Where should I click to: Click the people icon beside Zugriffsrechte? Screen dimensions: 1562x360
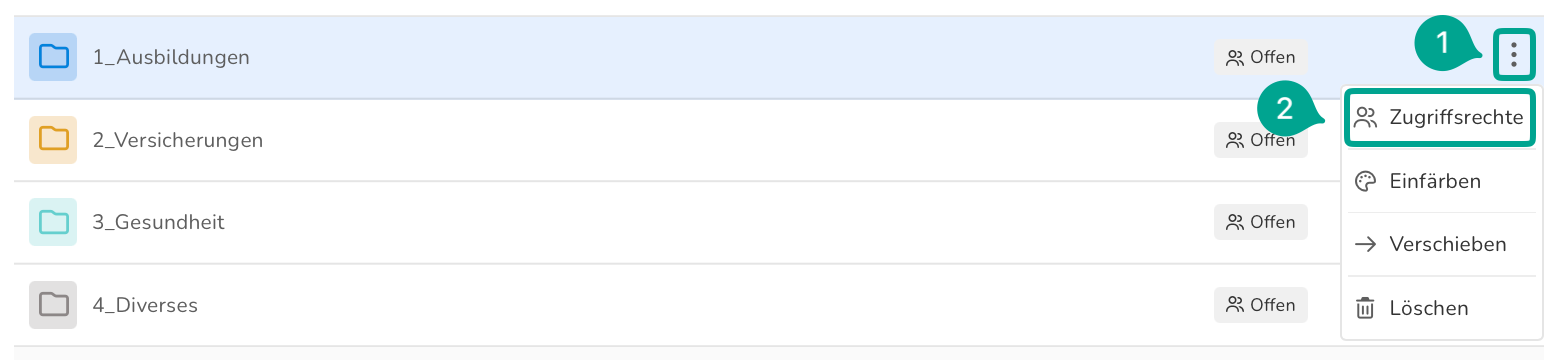click(x=1365, y=118)
